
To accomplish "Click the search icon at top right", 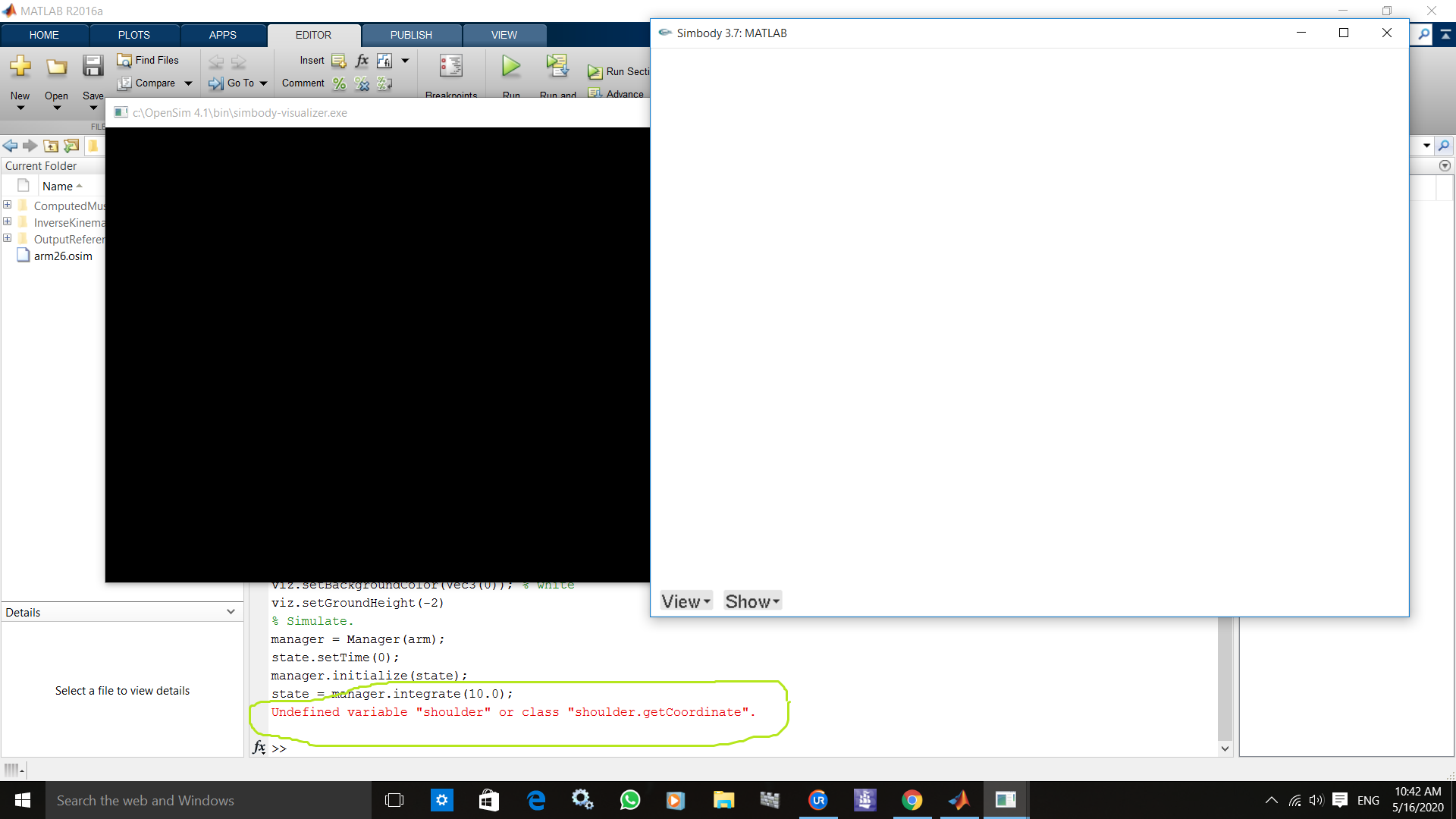I will 1424,34.
